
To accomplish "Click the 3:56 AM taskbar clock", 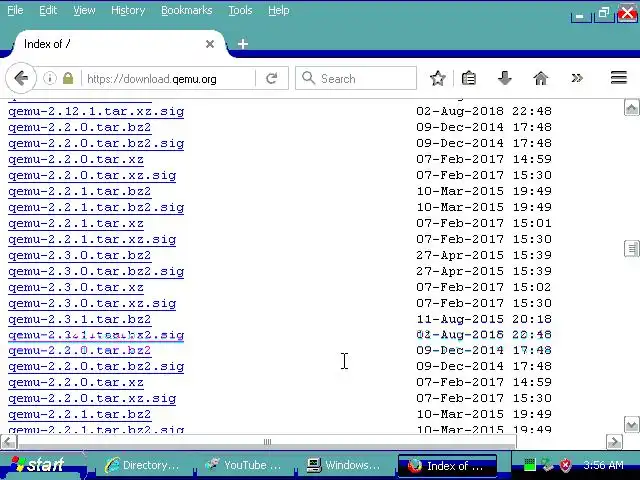I will (x=603, y=465).
